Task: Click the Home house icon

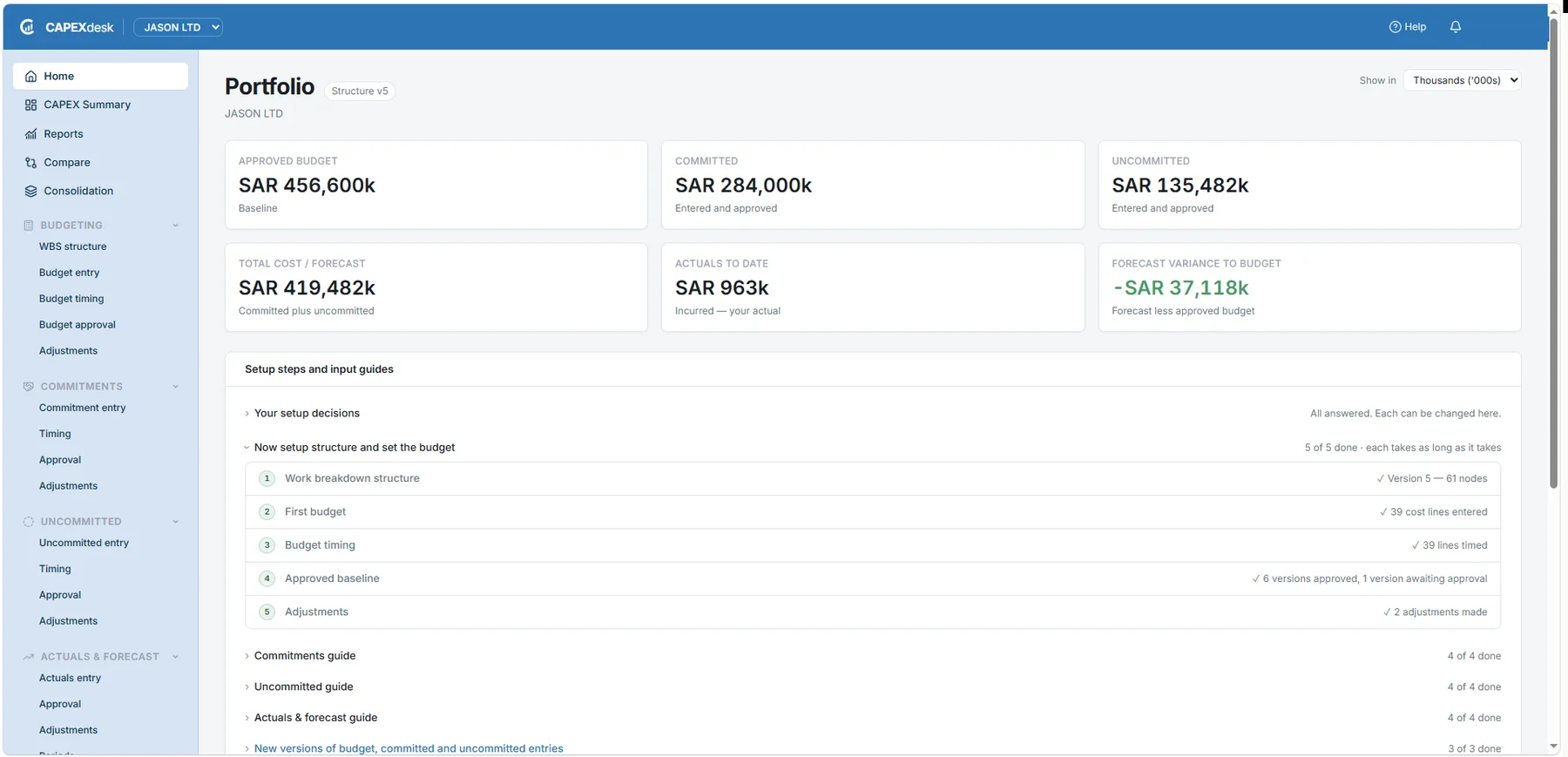Action: (31, 77)
